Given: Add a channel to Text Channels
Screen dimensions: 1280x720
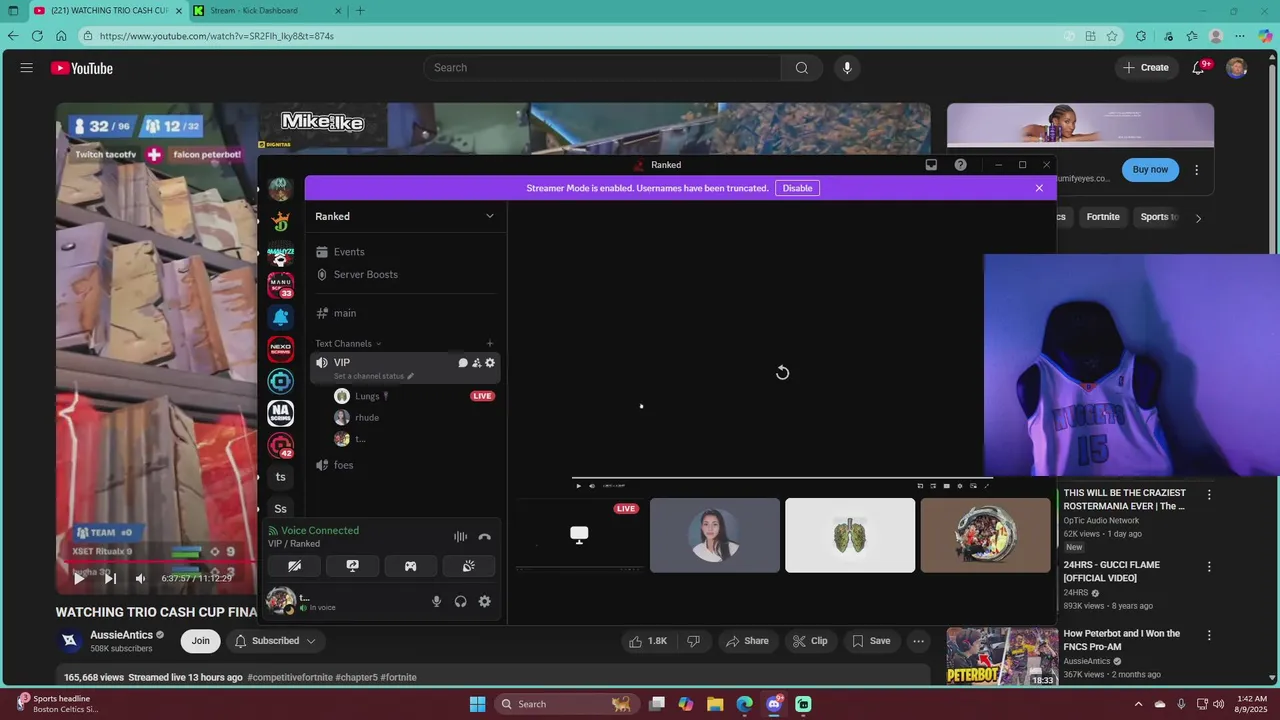Looking at the screenshot, I should pos(490,343).
